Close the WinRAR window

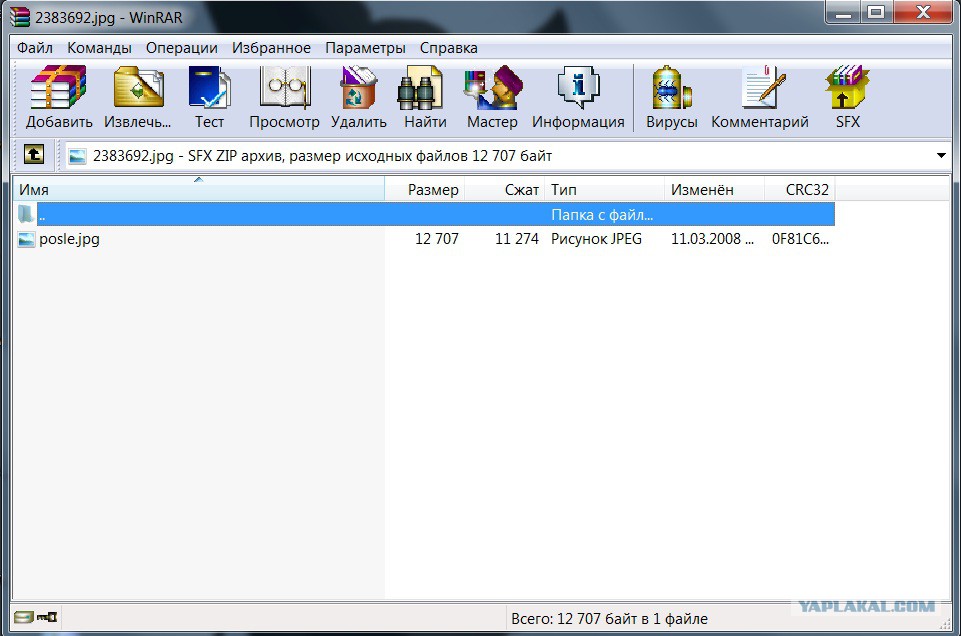923,12
